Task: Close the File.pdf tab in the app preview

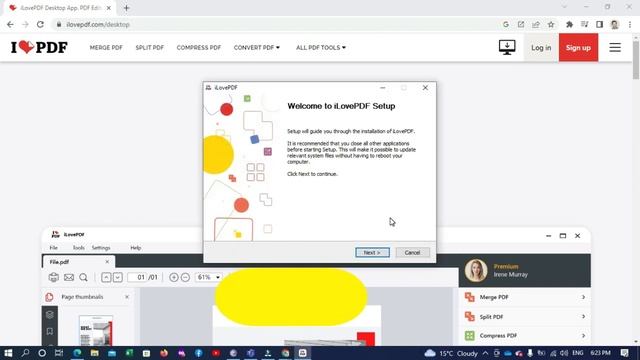Action: (x=107, y=262)
